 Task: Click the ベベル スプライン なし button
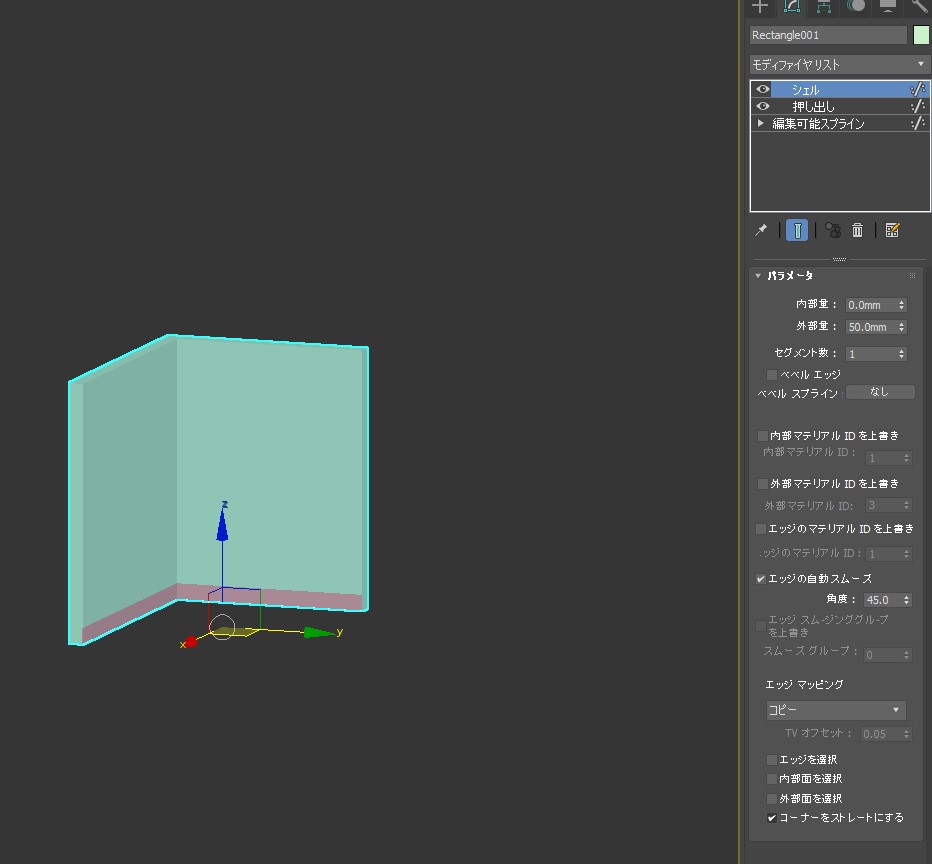tap(880, 392)
